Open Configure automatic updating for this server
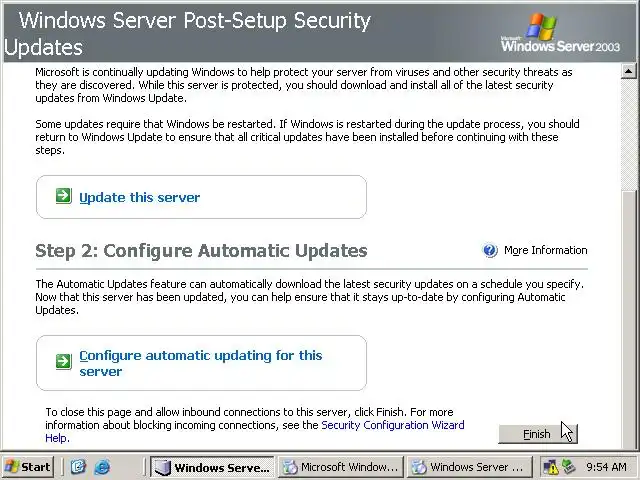640x480 pixels. [x=200, y=363]
